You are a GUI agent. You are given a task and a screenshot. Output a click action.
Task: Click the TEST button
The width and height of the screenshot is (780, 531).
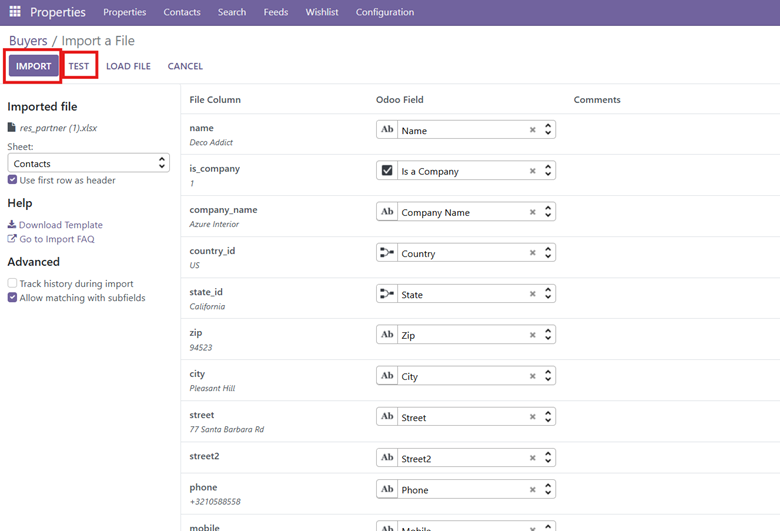pyautogui.click(x=79, y=66)
